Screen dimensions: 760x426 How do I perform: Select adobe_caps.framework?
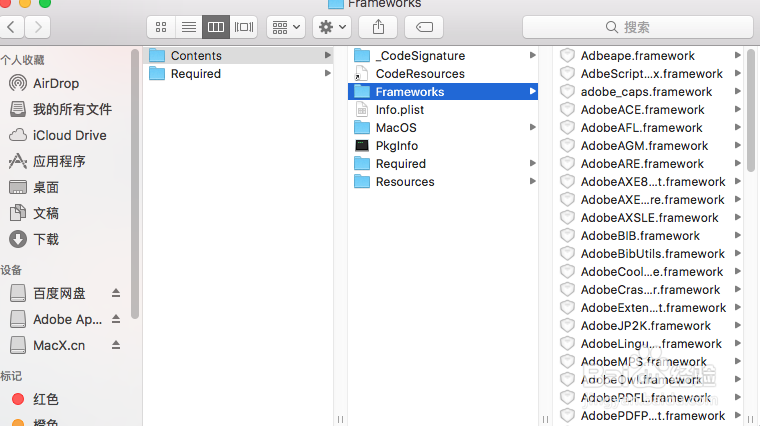[x=649, y=92]
